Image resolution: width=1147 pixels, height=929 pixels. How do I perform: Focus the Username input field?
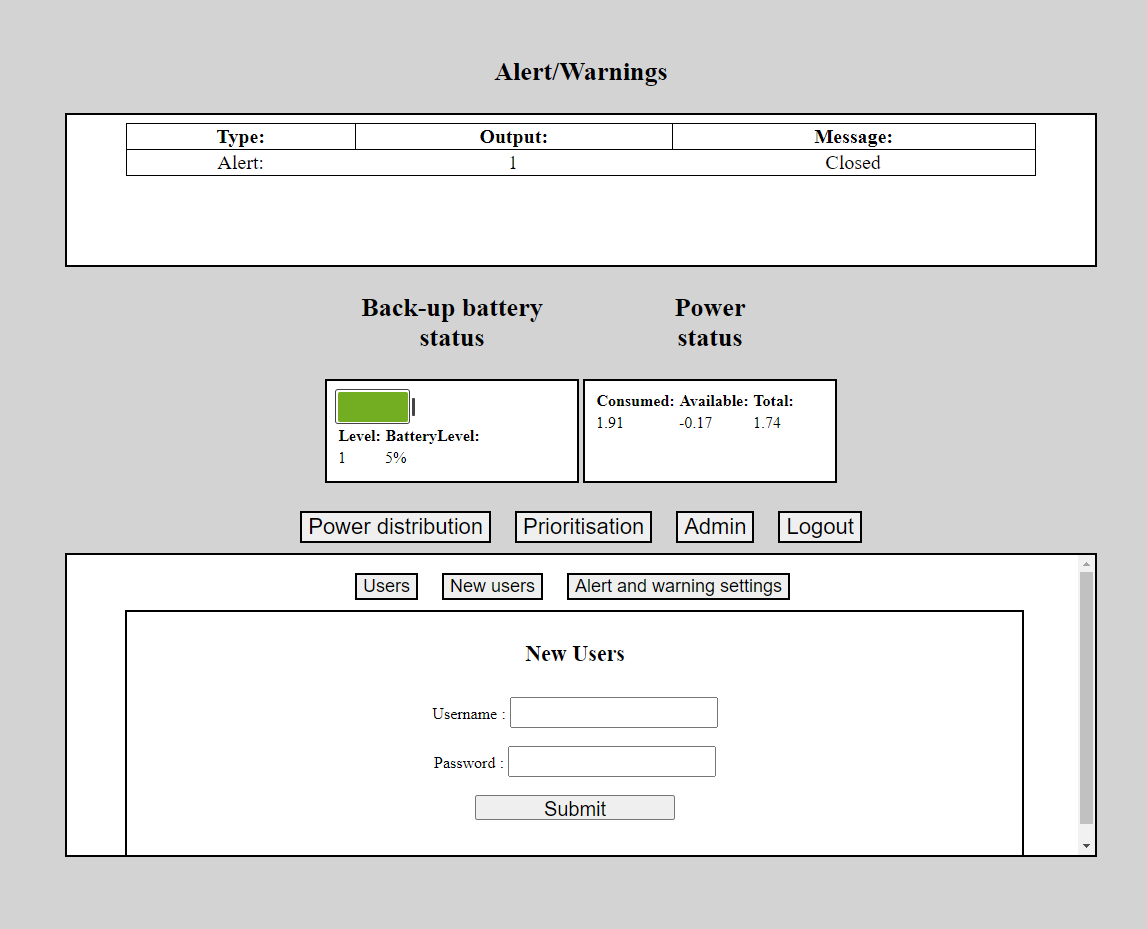point(614,713)
